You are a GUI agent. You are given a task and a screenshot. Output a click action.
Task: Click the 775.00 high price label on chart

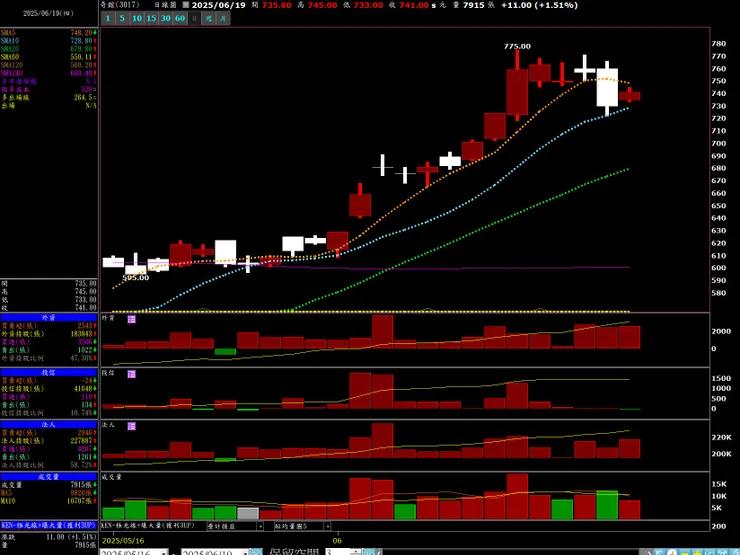coord(517,46)
